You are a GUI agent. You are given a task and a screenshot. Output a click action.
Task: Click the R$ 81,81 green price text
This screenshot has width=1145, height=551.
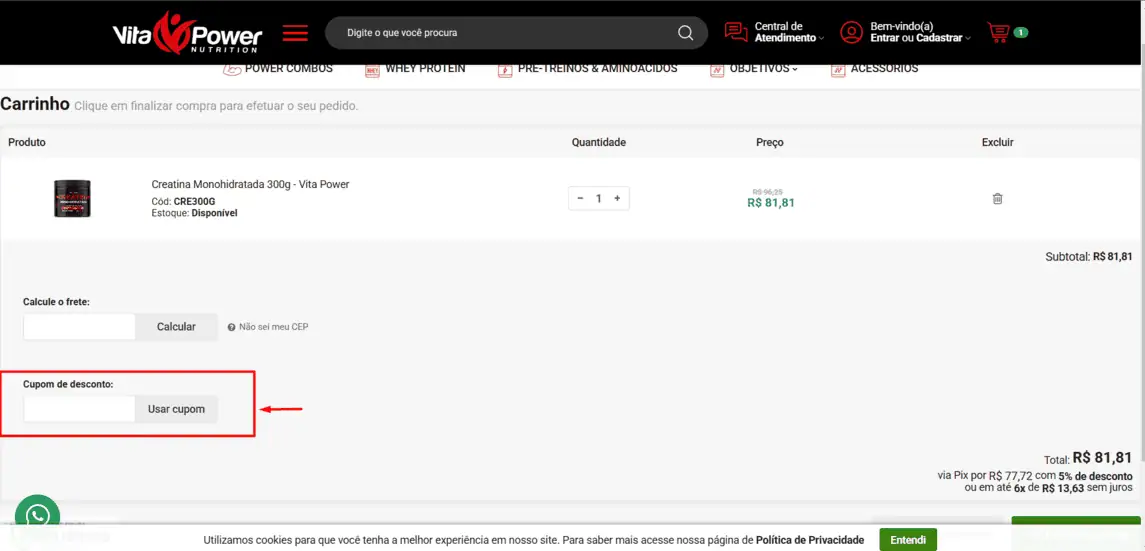coord(771,203)
